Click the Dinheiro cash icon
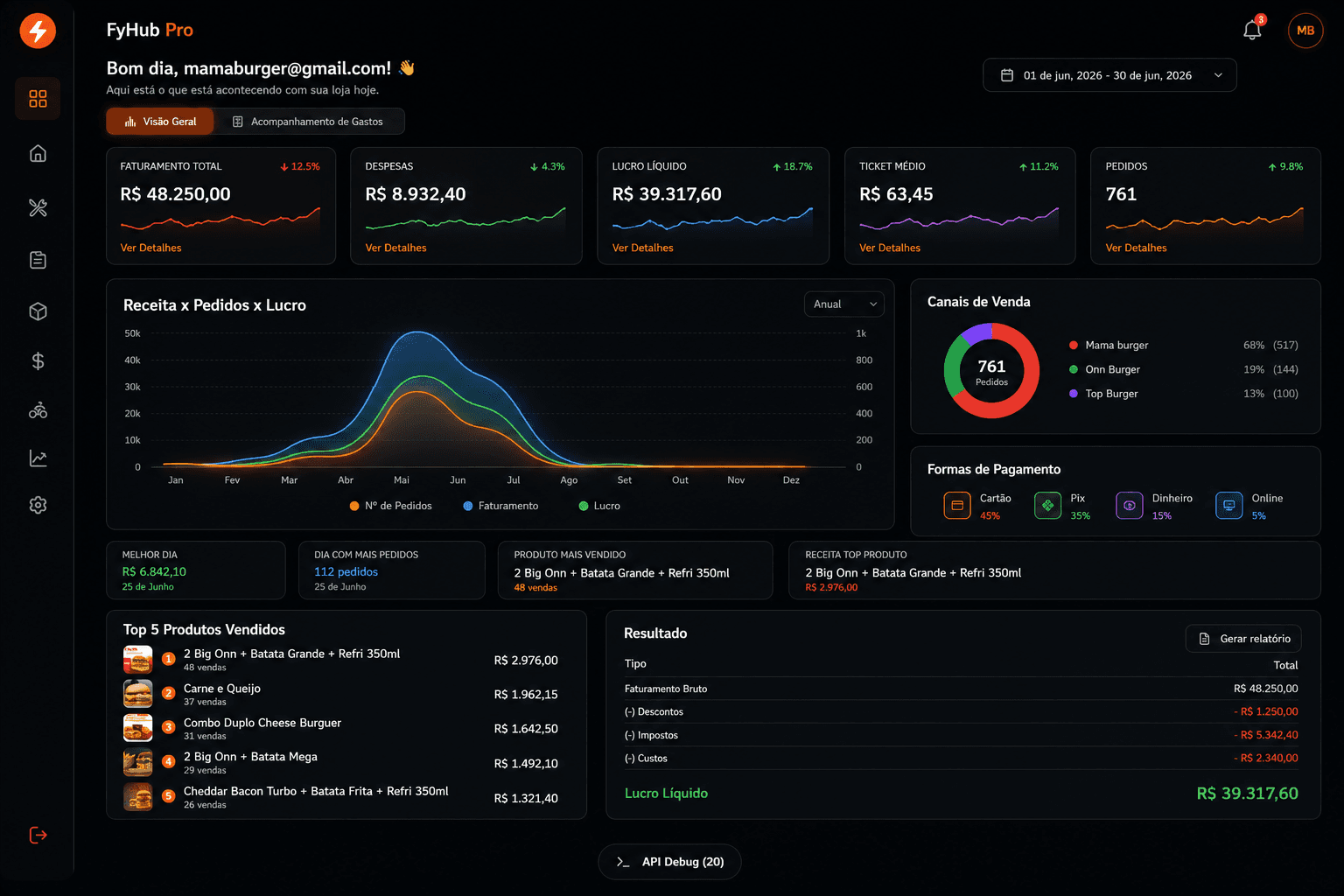1344x896 pixels. (x=1130, y=505)
